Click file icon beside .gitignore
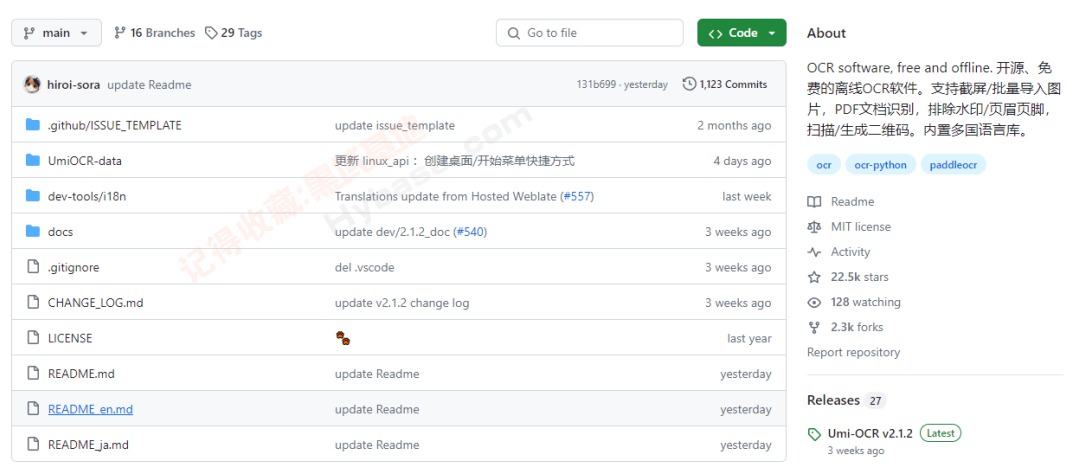 coord(33,267)
